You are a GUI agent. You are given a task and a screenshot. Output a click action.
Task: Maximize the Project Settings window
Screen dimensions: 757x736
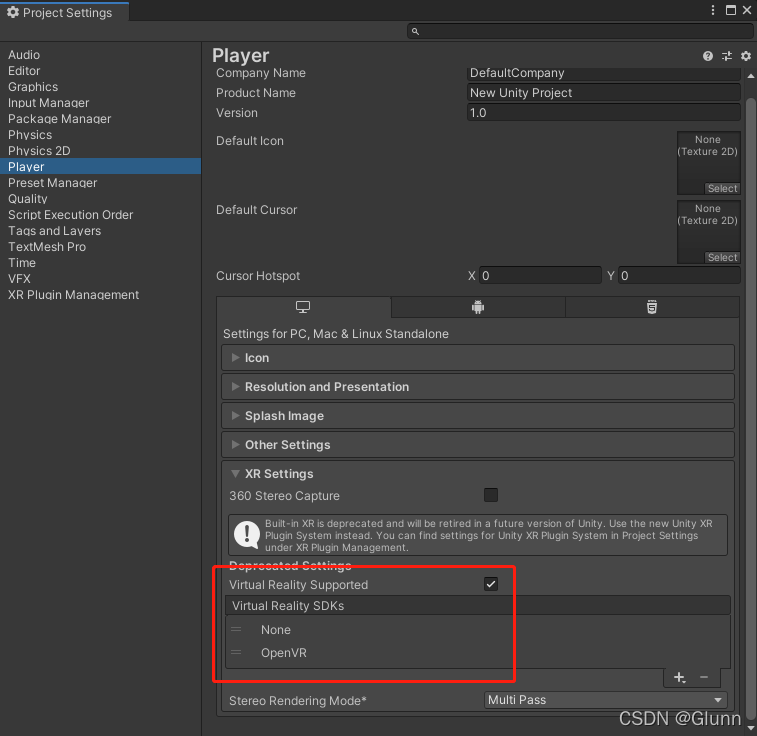731,10
